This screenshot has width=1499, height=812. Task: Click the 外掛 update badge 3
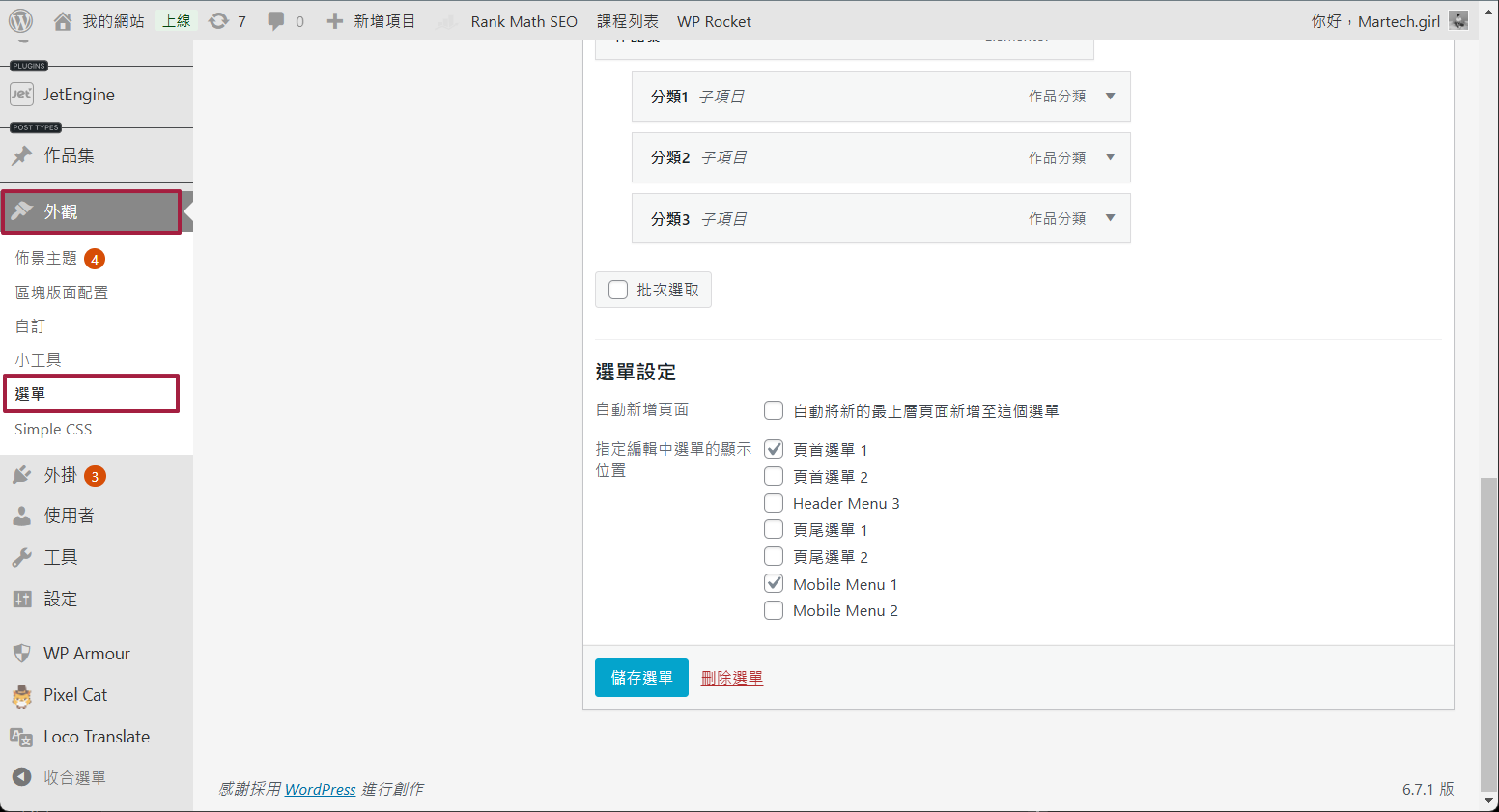click(95, 476)
